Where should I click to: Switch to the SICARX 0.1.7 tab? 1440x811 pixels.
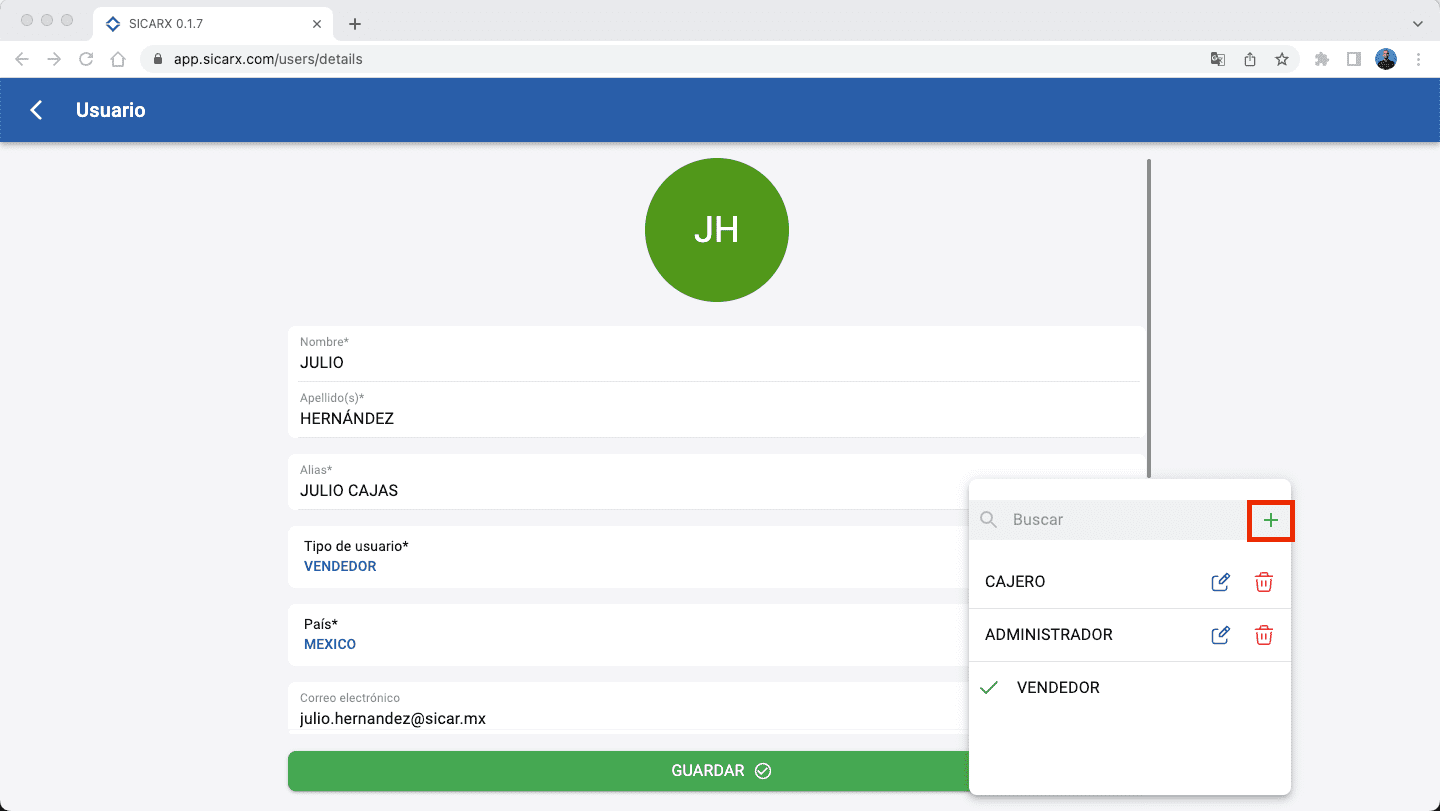tap(200, 23)
